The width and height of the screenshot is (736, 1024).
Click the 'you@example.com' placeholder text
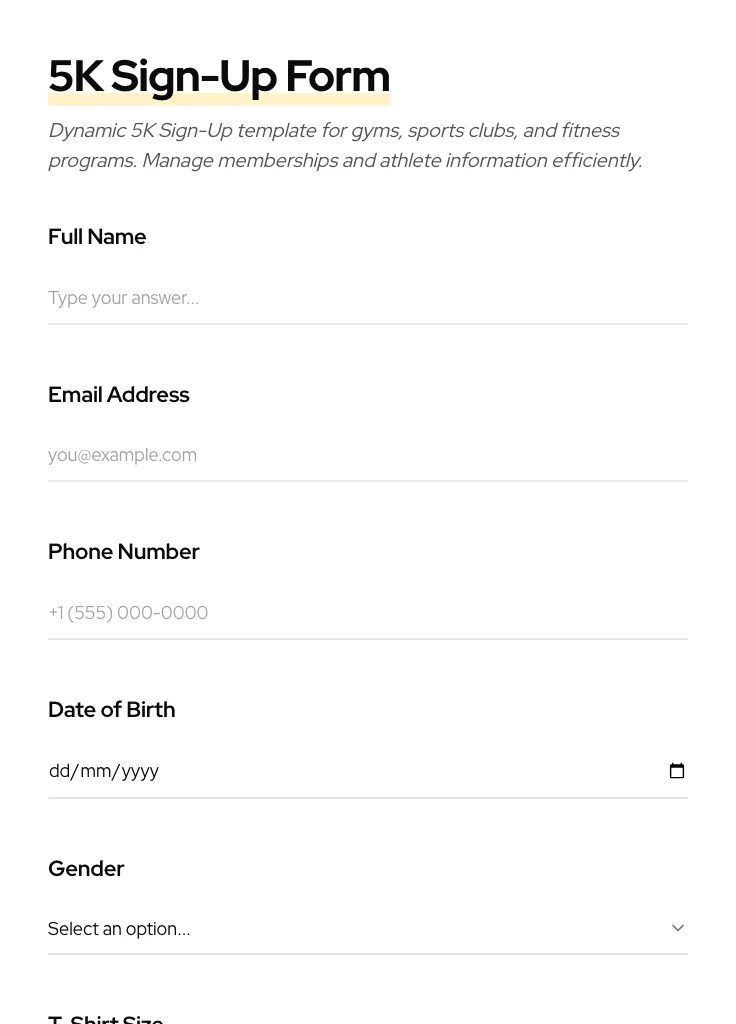pos(122,455)
